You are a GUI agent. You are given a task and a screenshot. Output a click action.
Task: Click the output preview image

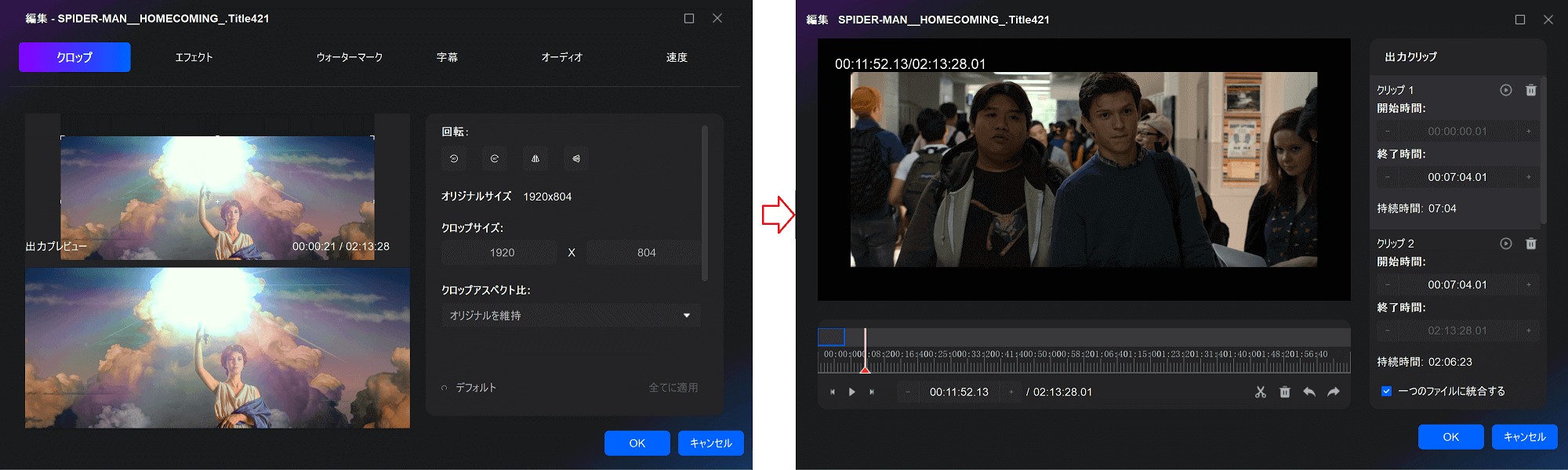coord(217,348)
